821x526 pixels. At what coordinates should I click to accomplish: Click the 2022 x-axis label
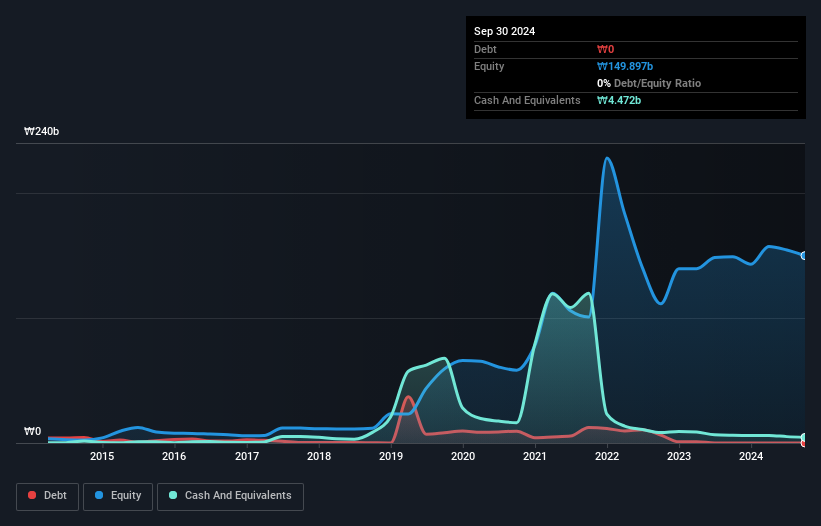pyautogui.click(x=607, y=456)
